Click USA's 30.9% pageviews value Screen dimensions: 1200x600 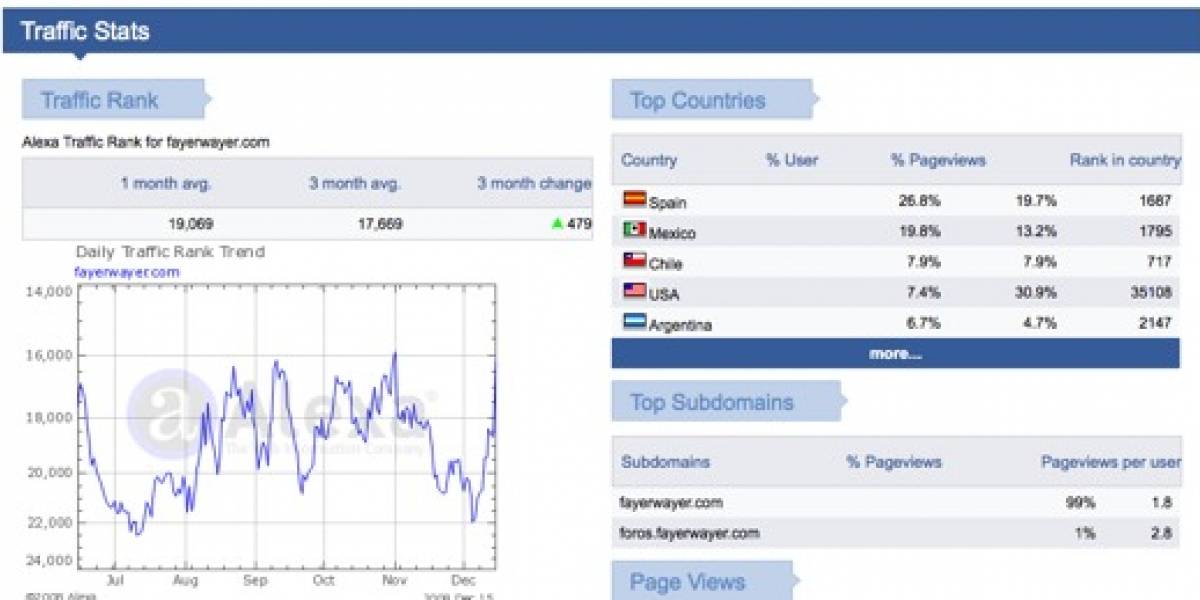(1036, 293)
